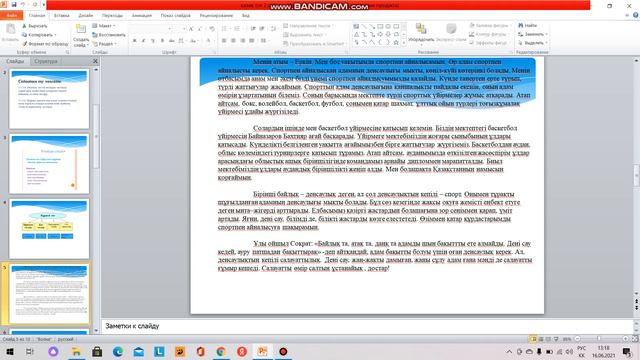Toggle center text alignment

point(233,41)
